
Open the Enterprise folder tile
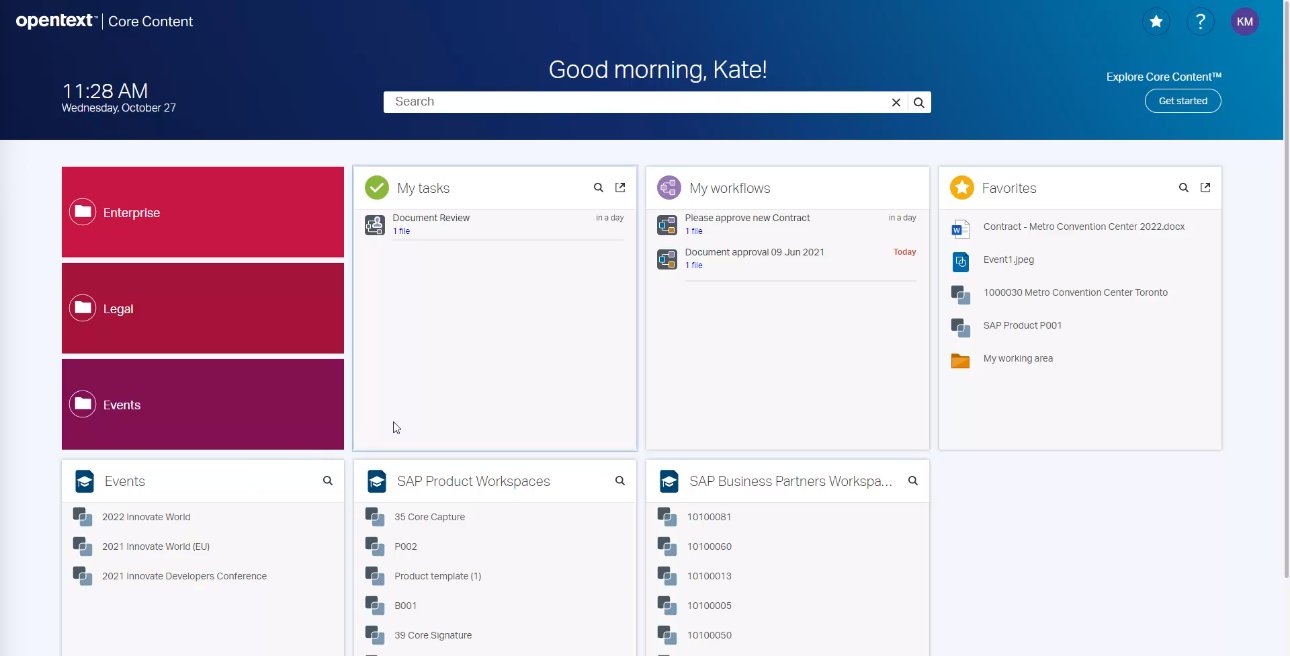203,212
